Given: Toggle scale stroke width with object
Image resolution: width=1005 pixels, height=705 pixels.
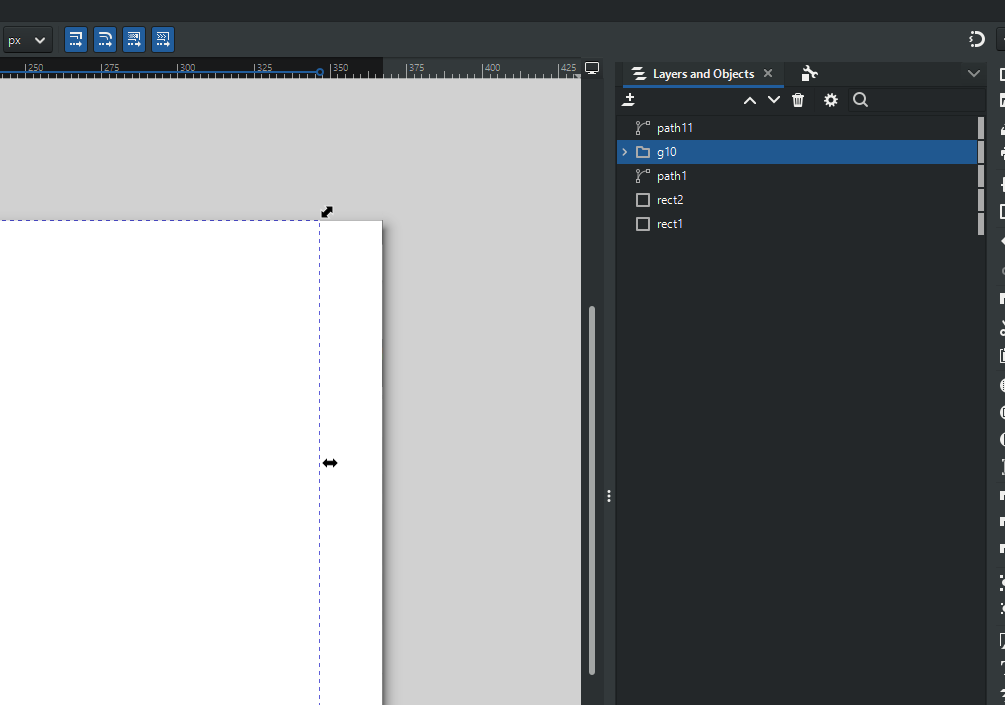Looking at the screenshot, I should pyautogui.click(x=76, y=40).
